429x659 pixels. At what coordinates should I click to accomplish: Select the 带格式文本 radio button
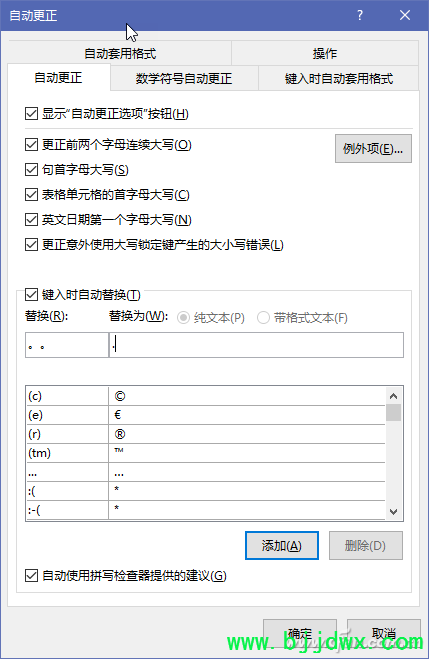(x=263, y=318)
